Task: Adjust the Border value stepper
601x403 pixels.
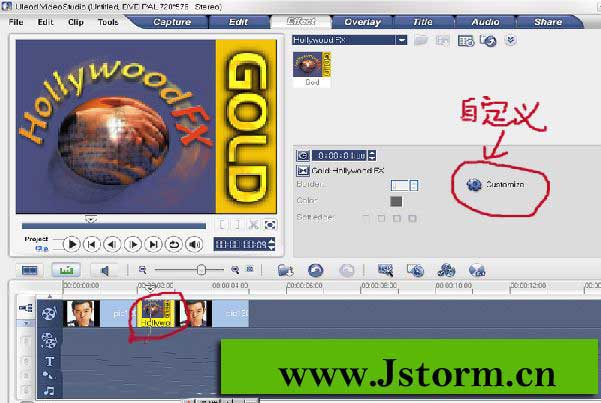Action: pos(414,185)
